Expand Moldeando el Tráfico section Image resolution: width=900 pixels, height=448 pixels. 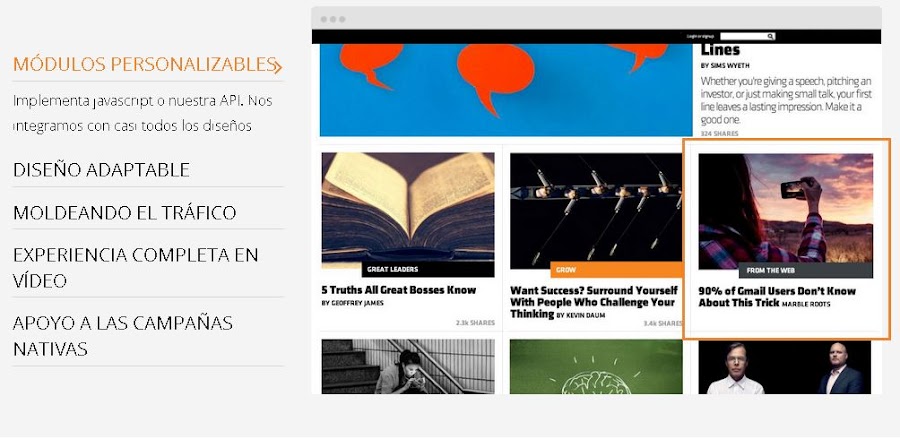tap(125, 213)
